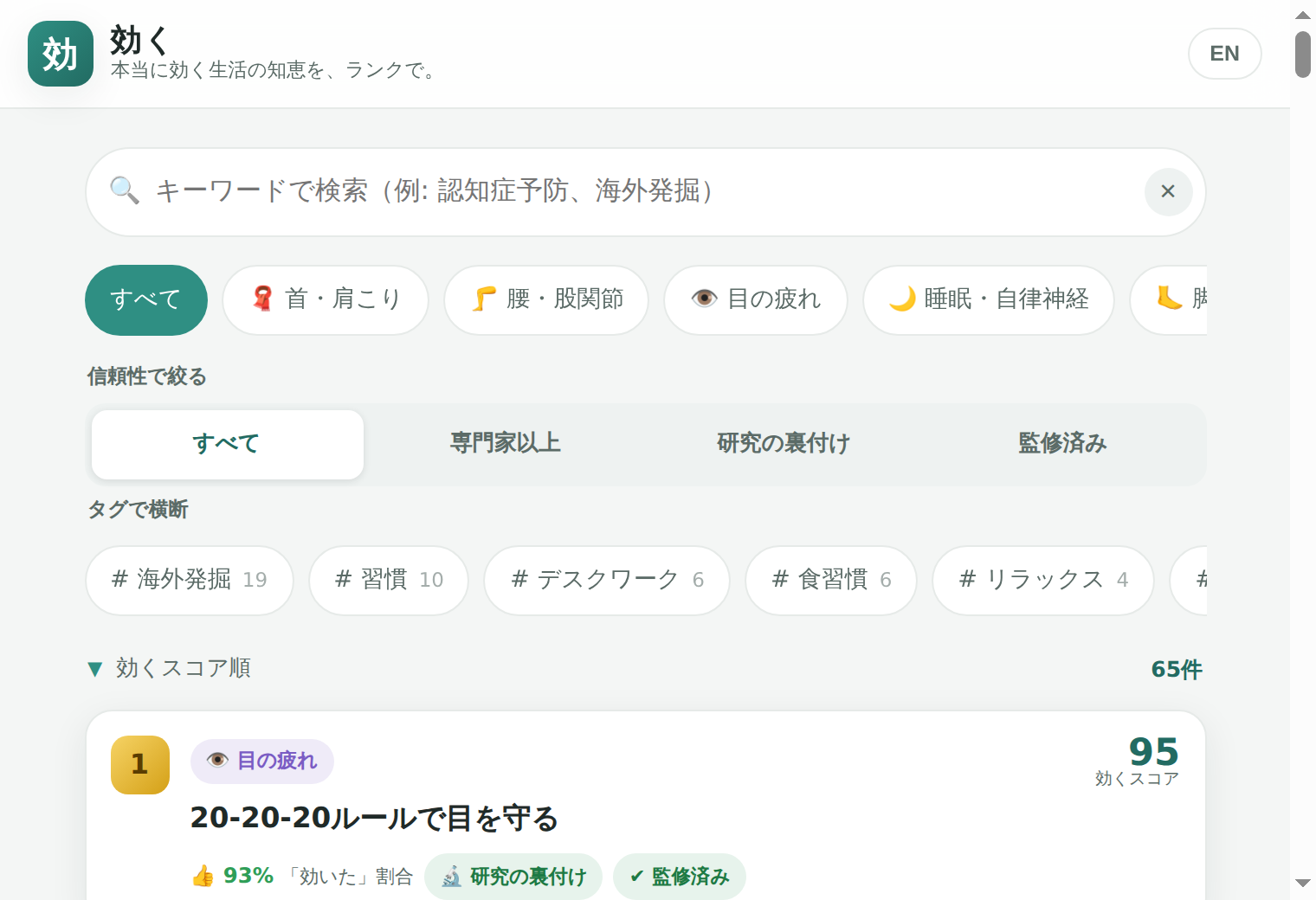Click the page scrollbar down arrow
1316x900 pixels.
[1303, 884]
